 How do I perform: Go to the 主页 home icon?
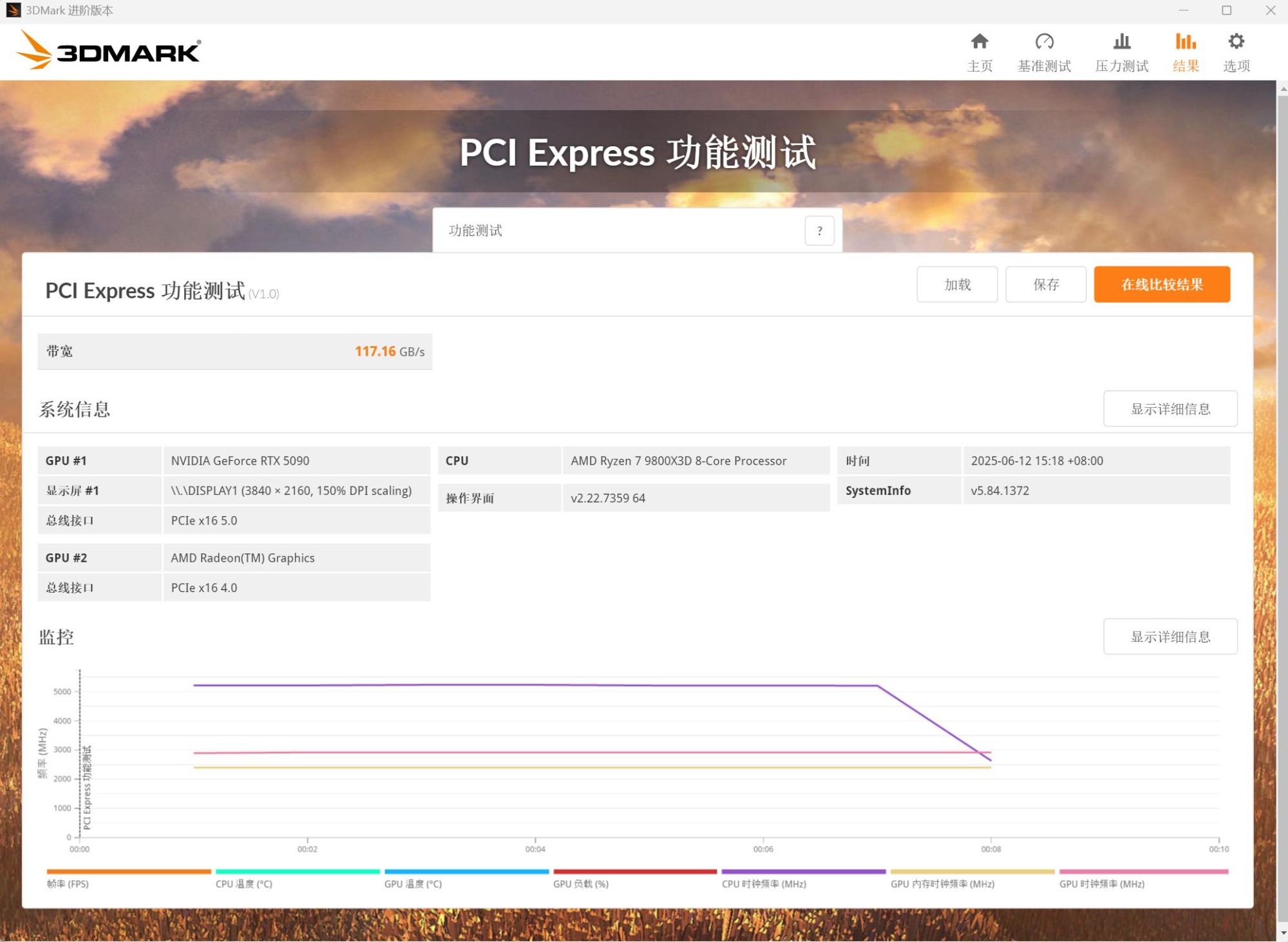click(980, 42)
